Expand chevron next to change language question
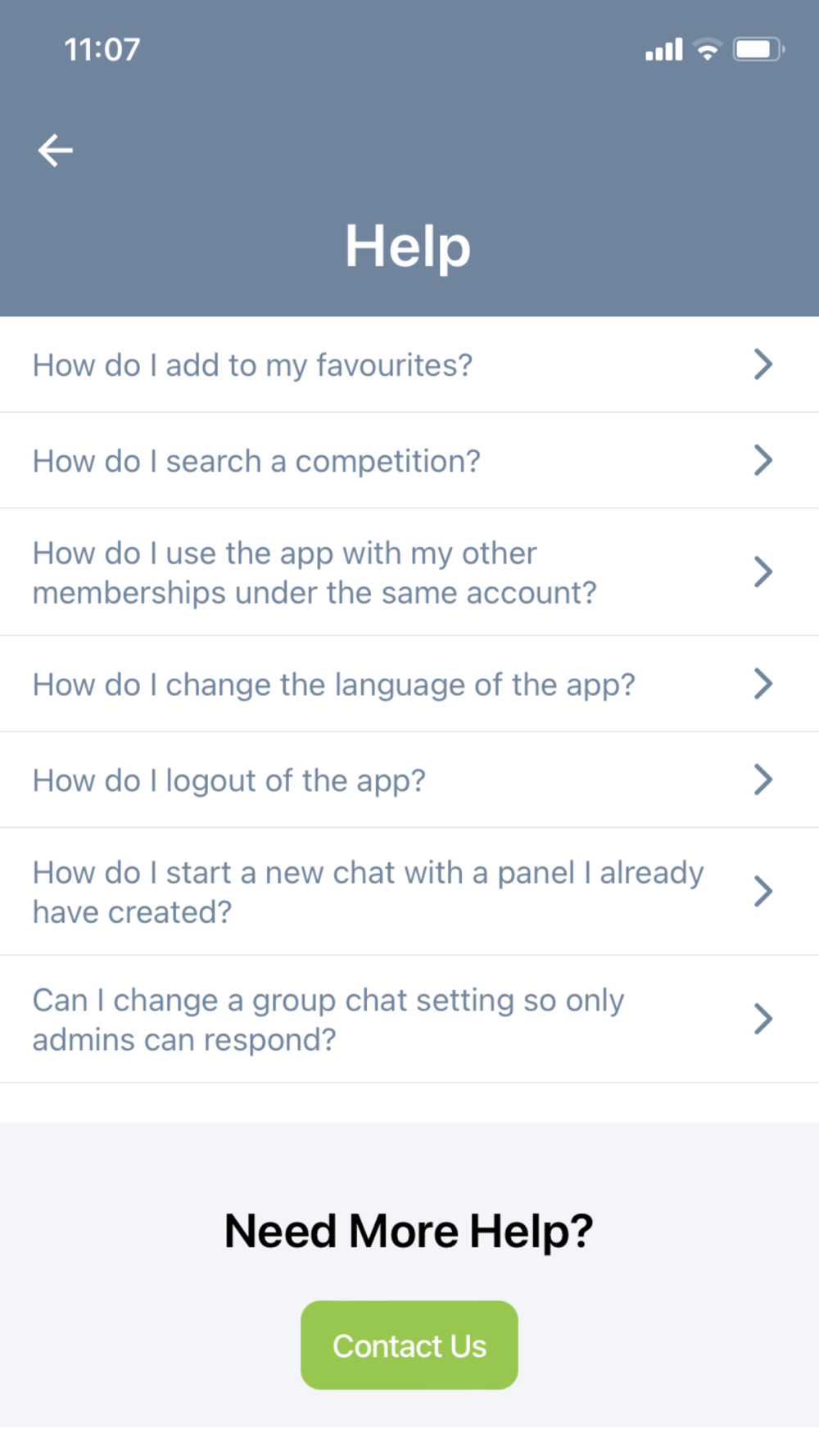819x1456 pixels. tap(762, 684)
